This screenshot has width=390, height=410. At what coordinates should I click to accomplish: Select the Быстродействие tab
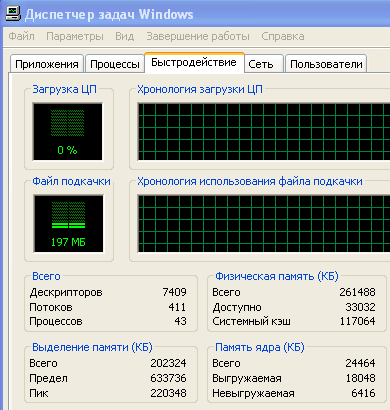[x=194, y=62]
